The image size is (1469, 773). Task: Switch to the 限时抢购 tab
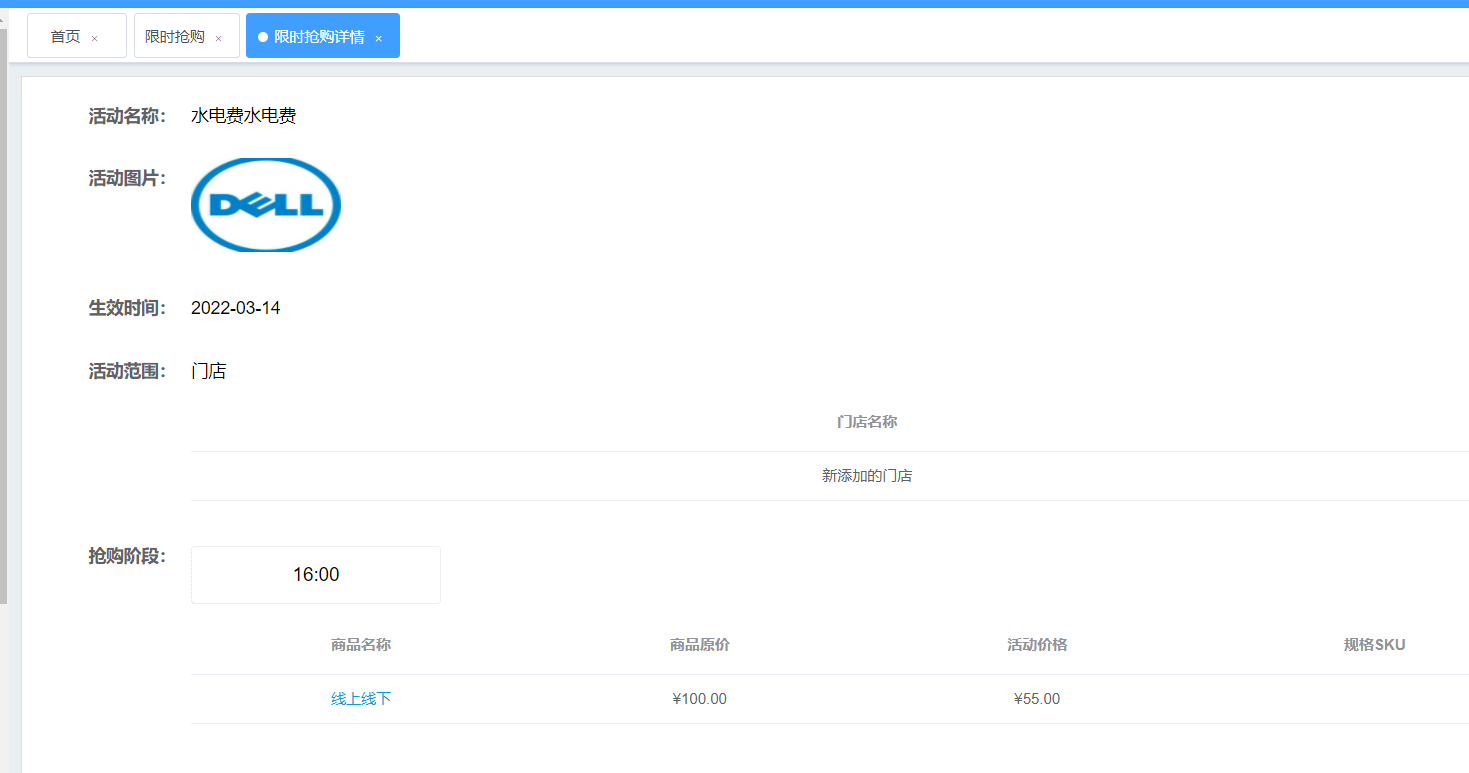[x=175, y=37]
